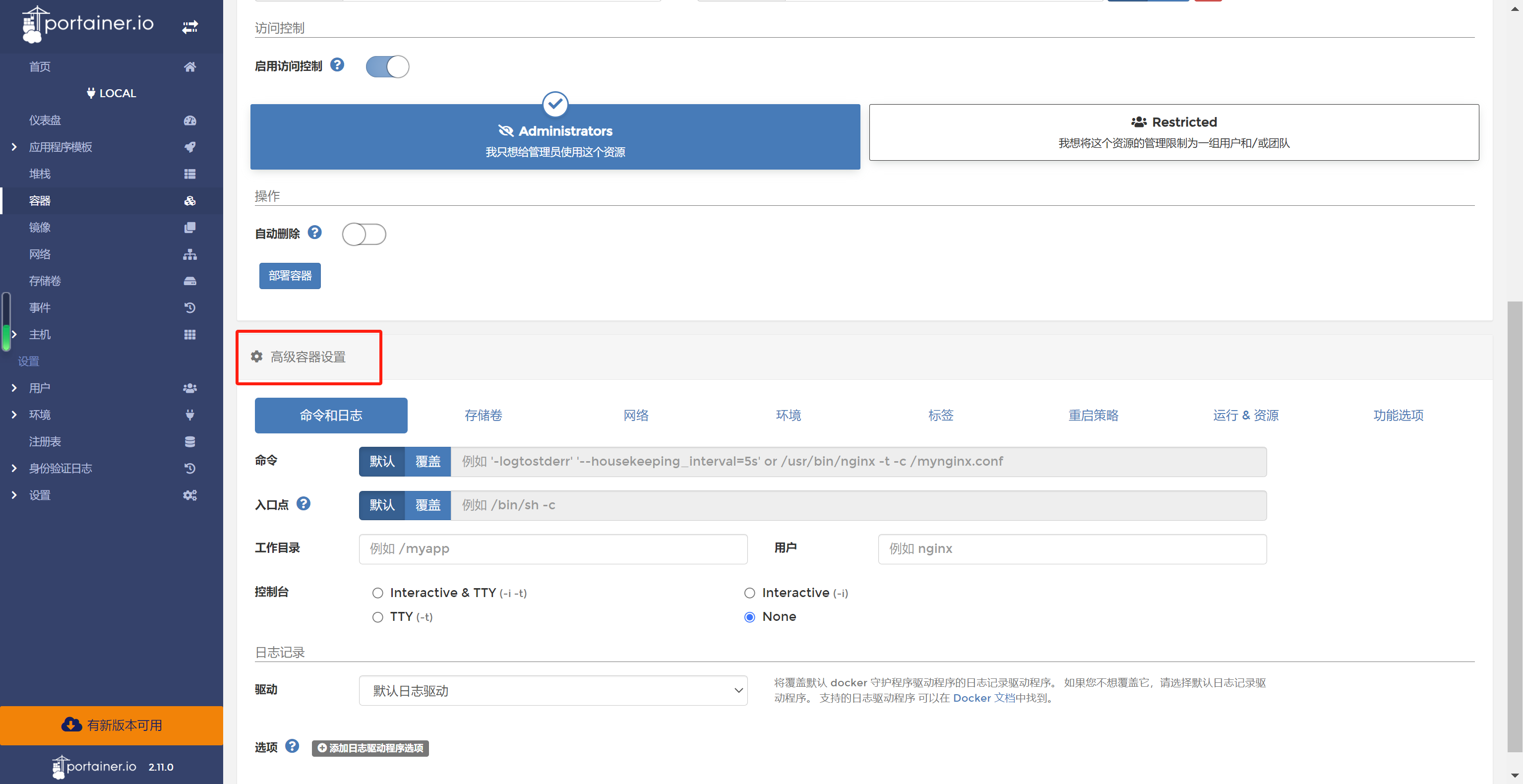1523x784 pixels.
Task: Click the list icon beside 堆栈
Action: coord(190,174)
